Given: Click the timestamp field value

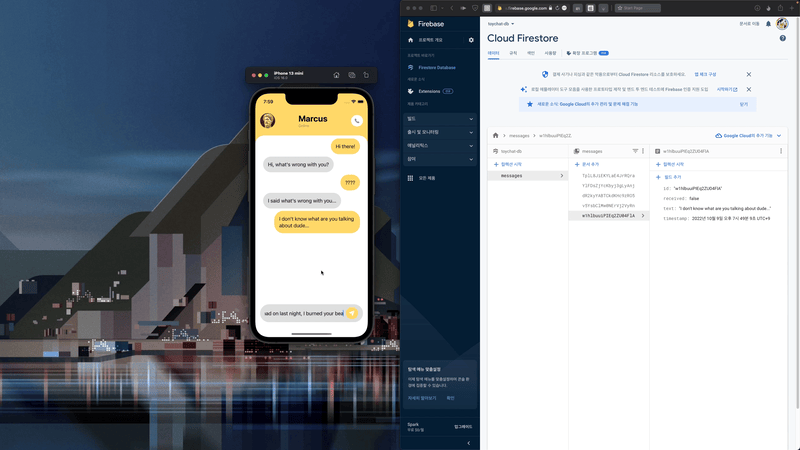Looking at the screenshot, I should (731, 218).
